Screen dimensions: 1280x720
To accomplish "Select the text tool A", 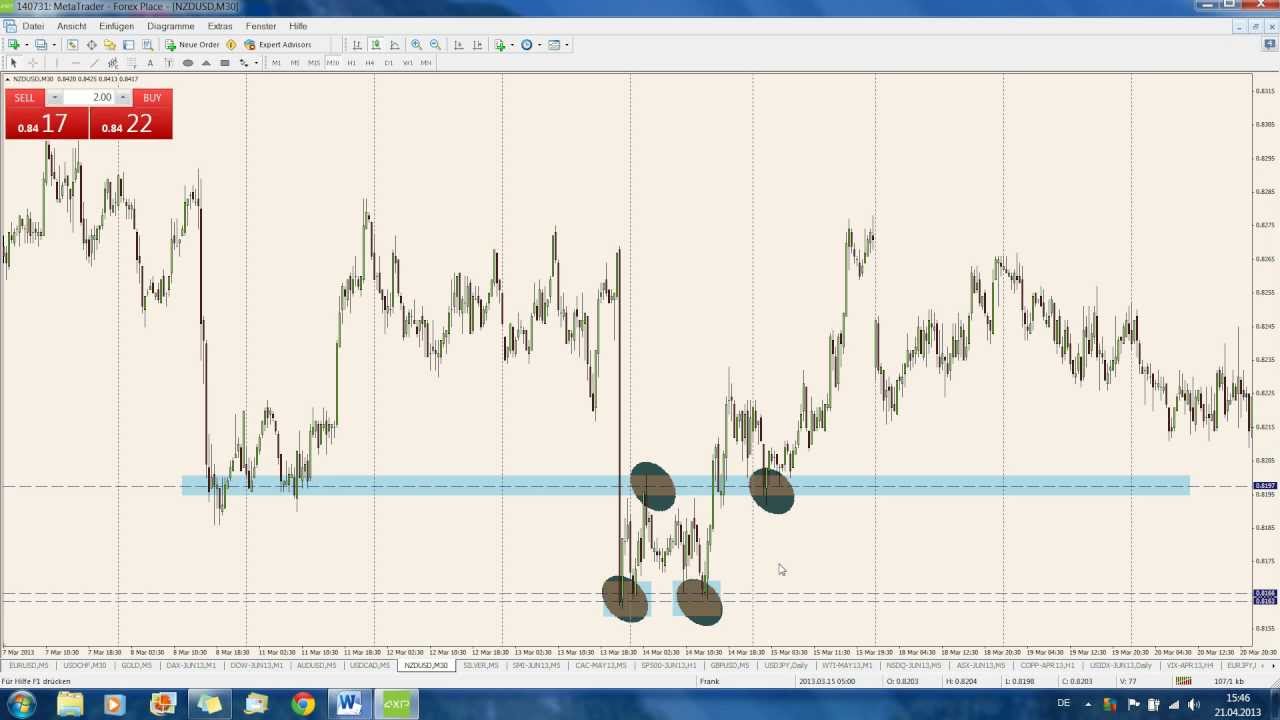I will click(x=150, y=63).
